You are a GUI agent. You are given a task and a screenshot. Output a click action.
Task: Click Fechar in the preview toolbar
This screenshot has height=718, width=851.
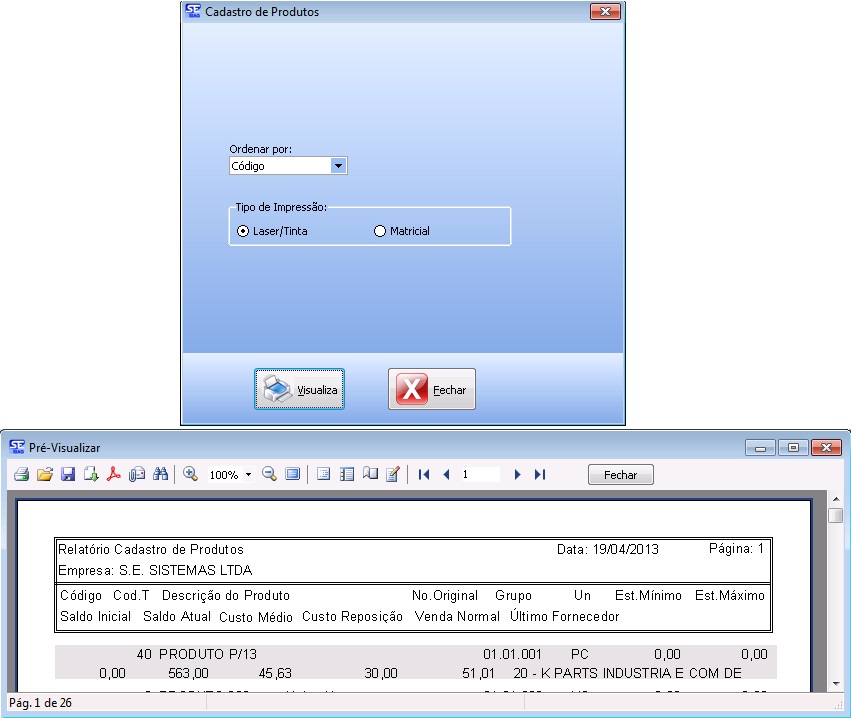pos(620,475)
